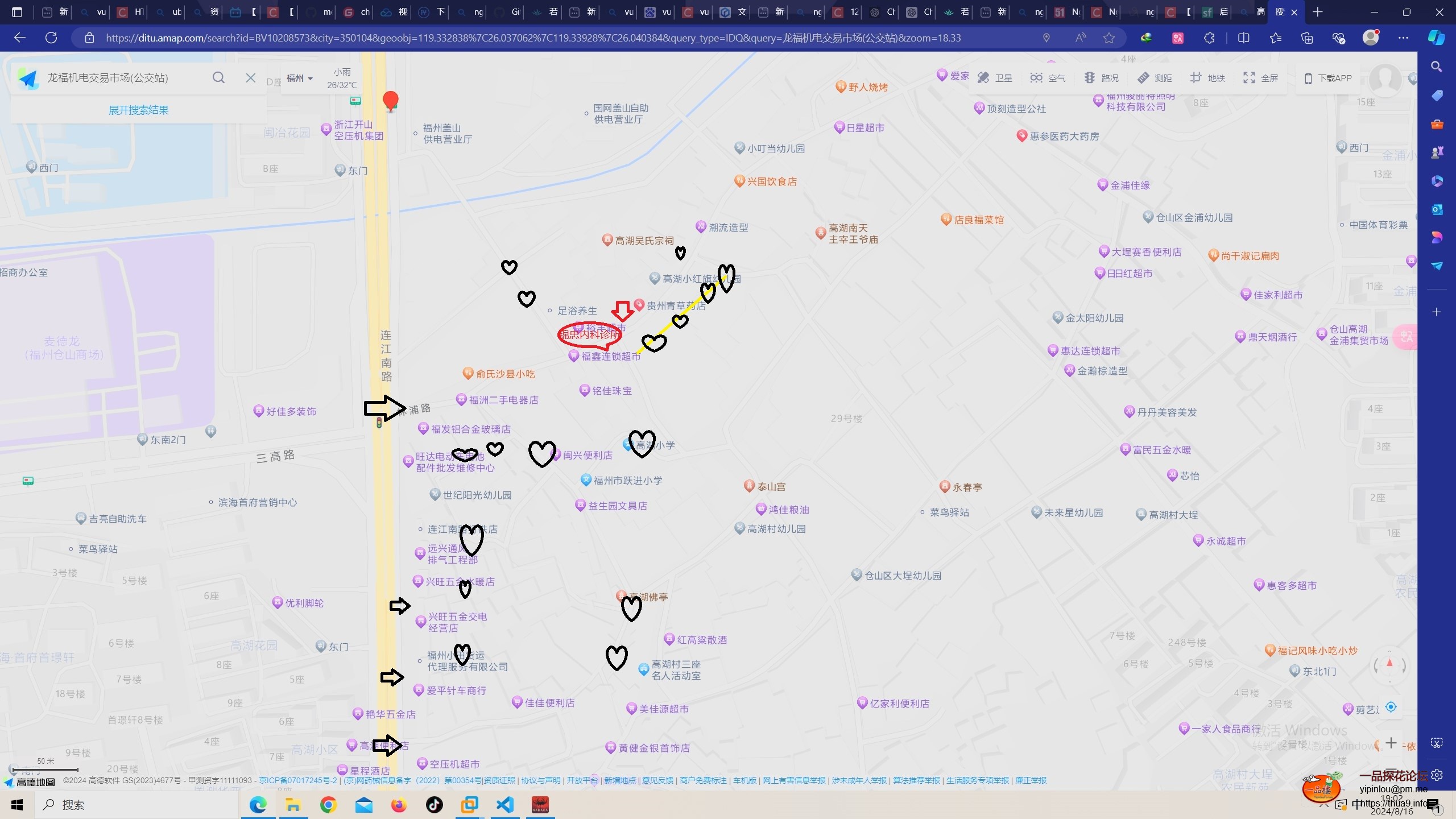The height and width of the screenshot is (819, 1456).
Task: Click the red location pin marker
Action: point(390,100)
